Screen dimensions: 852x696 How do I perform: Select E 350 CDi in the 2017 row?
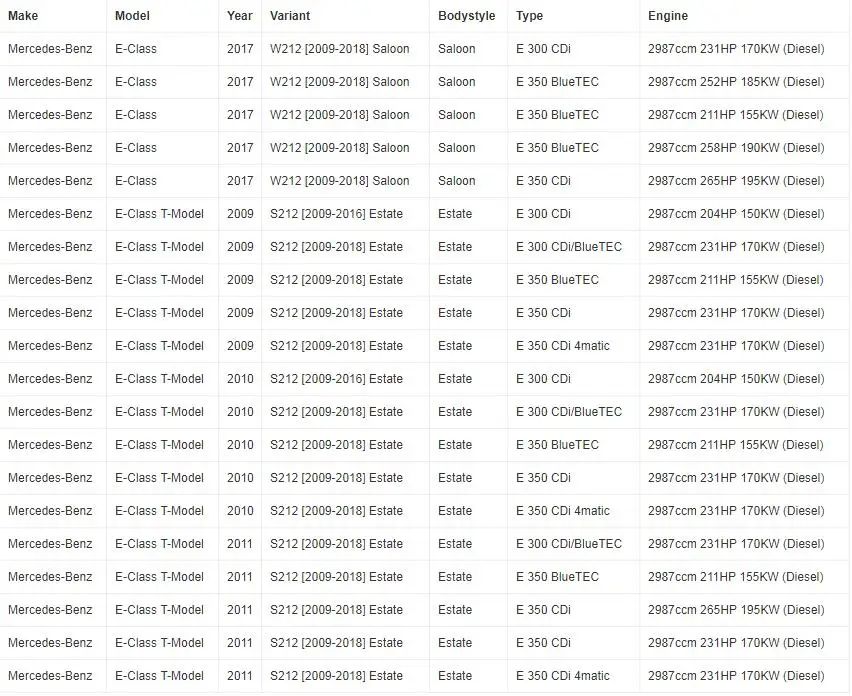pos(543,181)
